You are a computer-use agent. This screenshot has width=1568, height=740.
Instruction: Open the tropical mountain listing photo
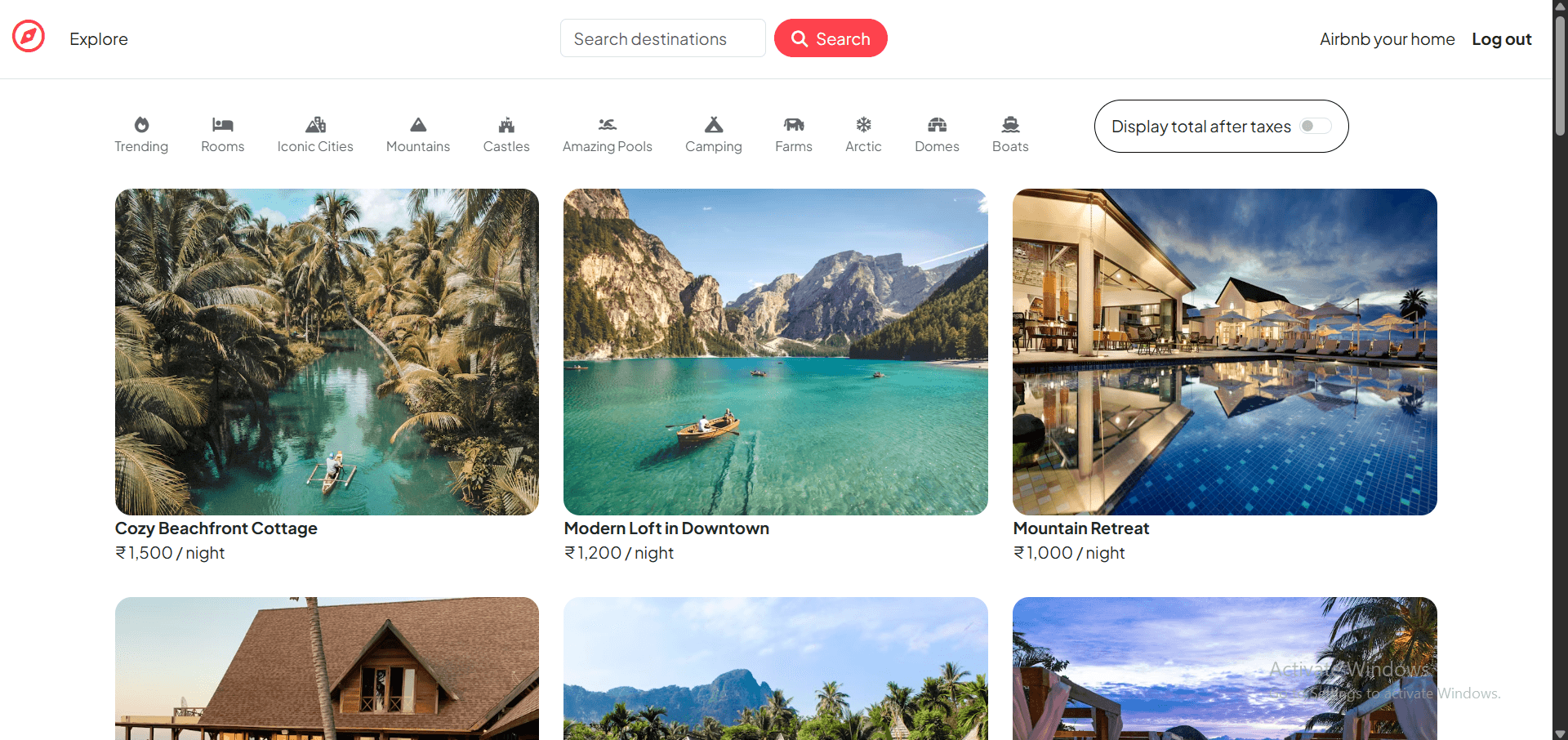pos(776,668)
